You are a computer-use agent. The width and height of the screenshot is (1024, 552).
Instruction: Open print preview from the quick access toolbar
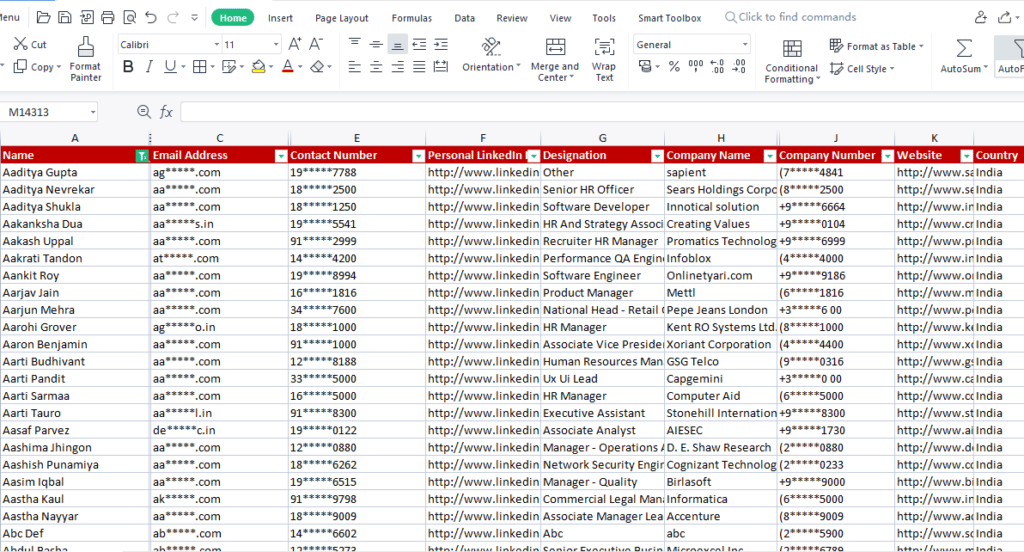click(x=129, y=18)
